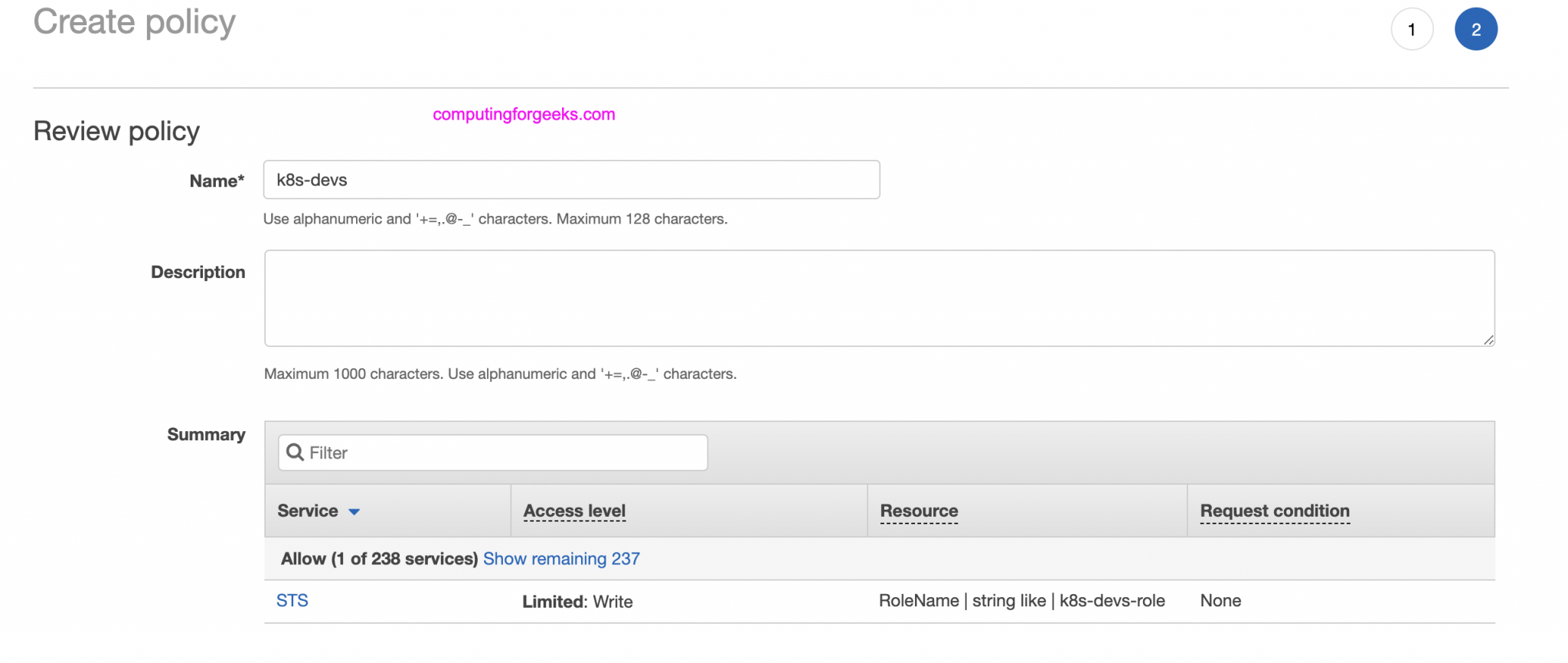Image resolution: width=1568 pixels, height=663 pixels.
Task: Click the step 1 circle indicator
Action: [x=1411, y=30]
